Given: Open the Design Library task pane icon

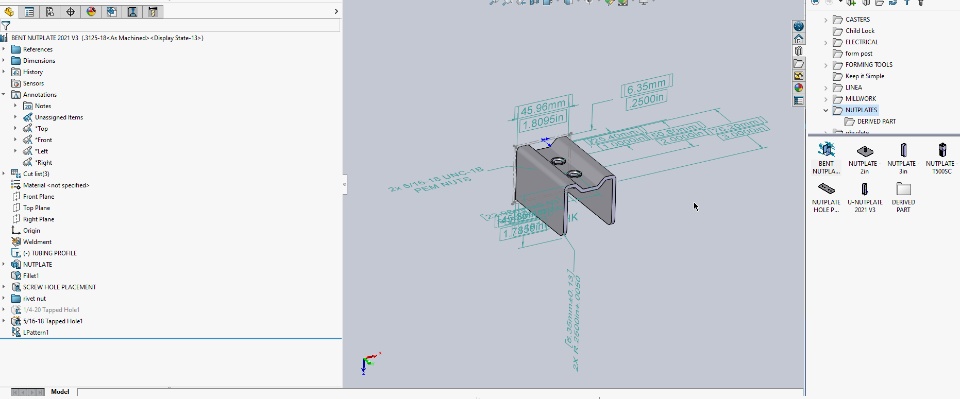Looking at the screenshot, I should click(798, 51).
